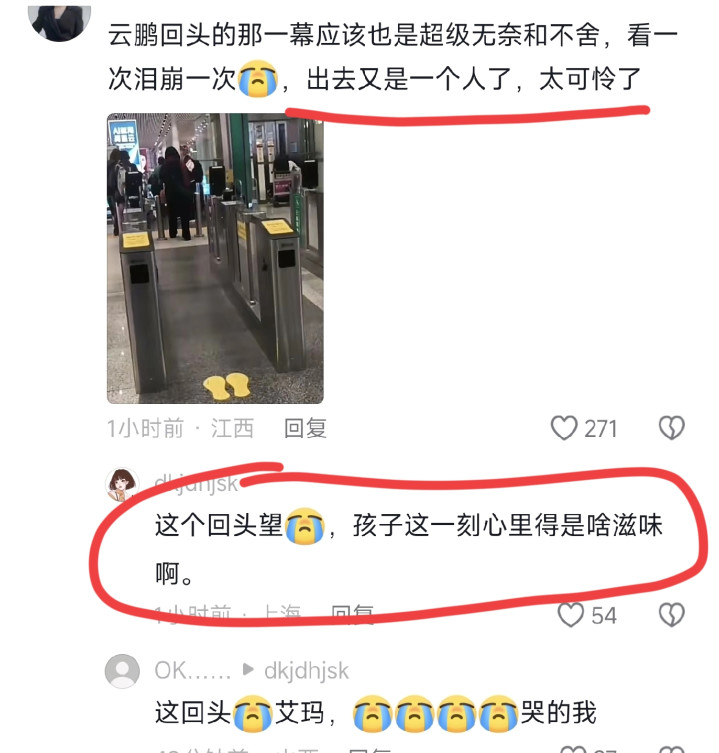Open dkjdhjsk's cartoon girl avatar

[x=122, y=485]
